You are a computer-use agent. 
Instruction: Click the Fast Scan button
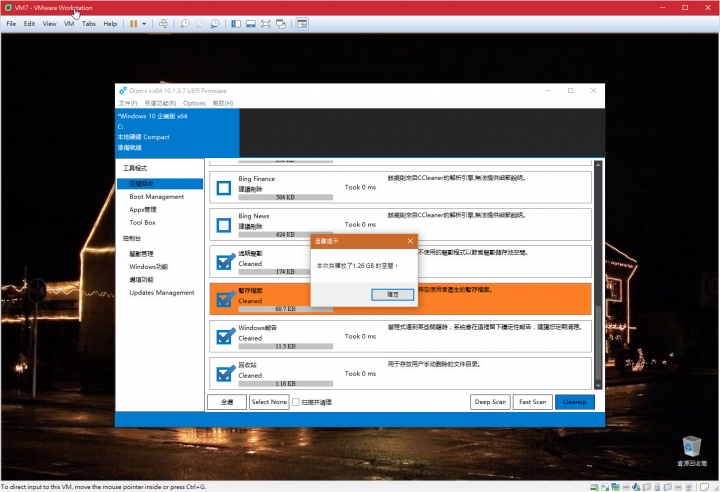tap(533, 402)
